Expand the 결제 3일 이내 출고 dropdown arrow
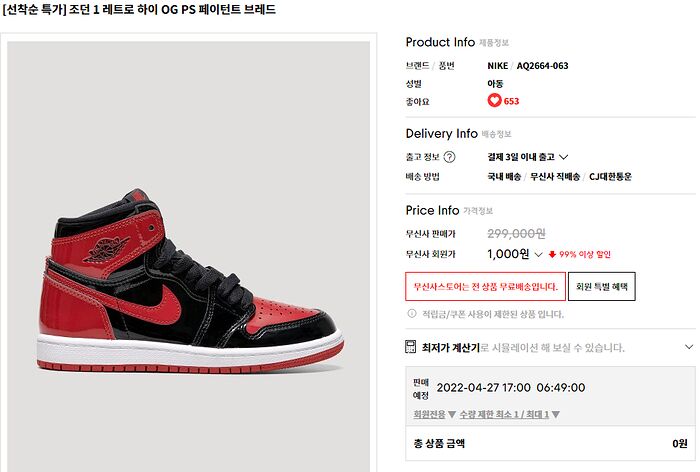700x472 pixels. coord(563,157)
